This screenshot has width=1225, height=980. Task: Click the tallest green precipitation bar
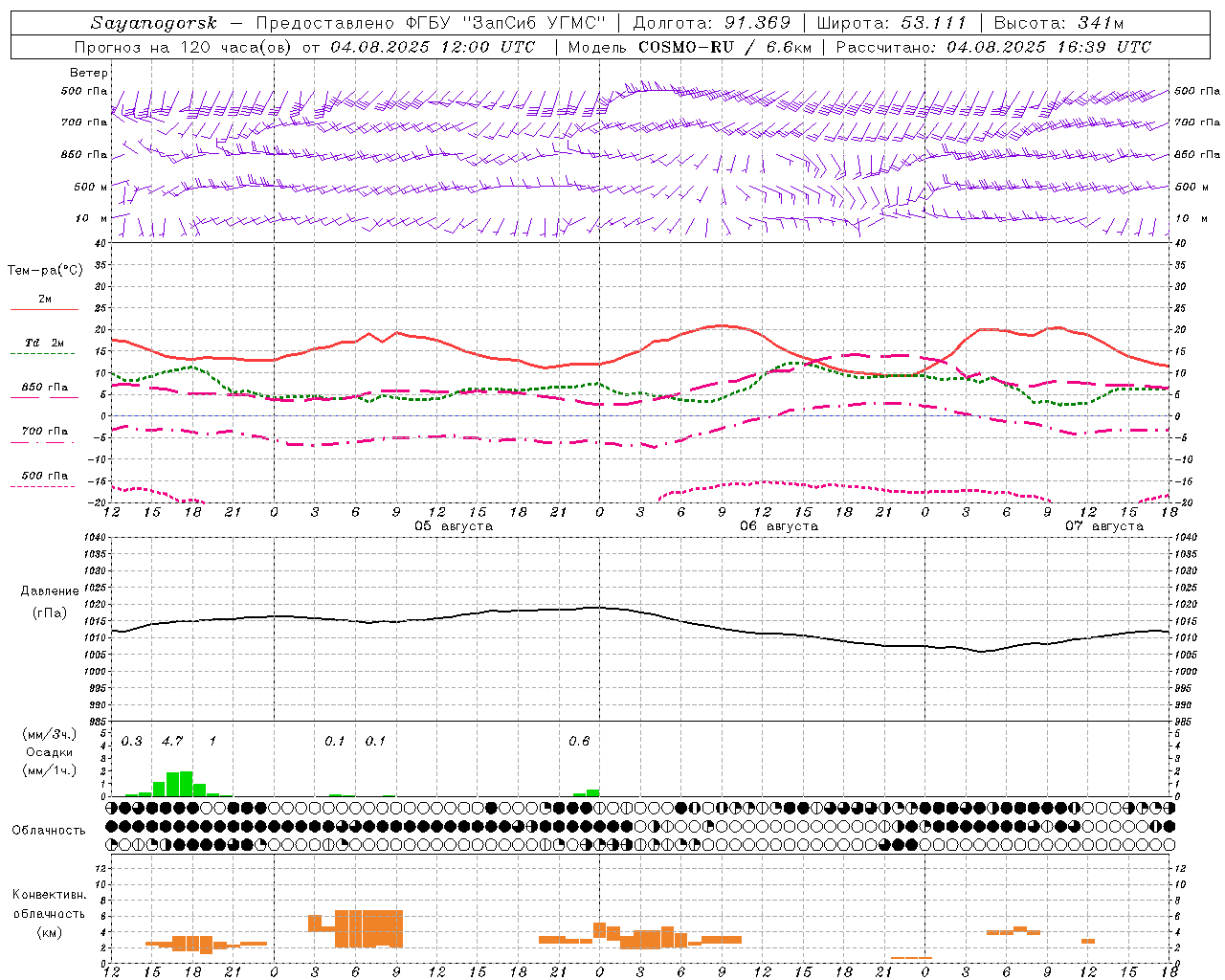[186, 784]
